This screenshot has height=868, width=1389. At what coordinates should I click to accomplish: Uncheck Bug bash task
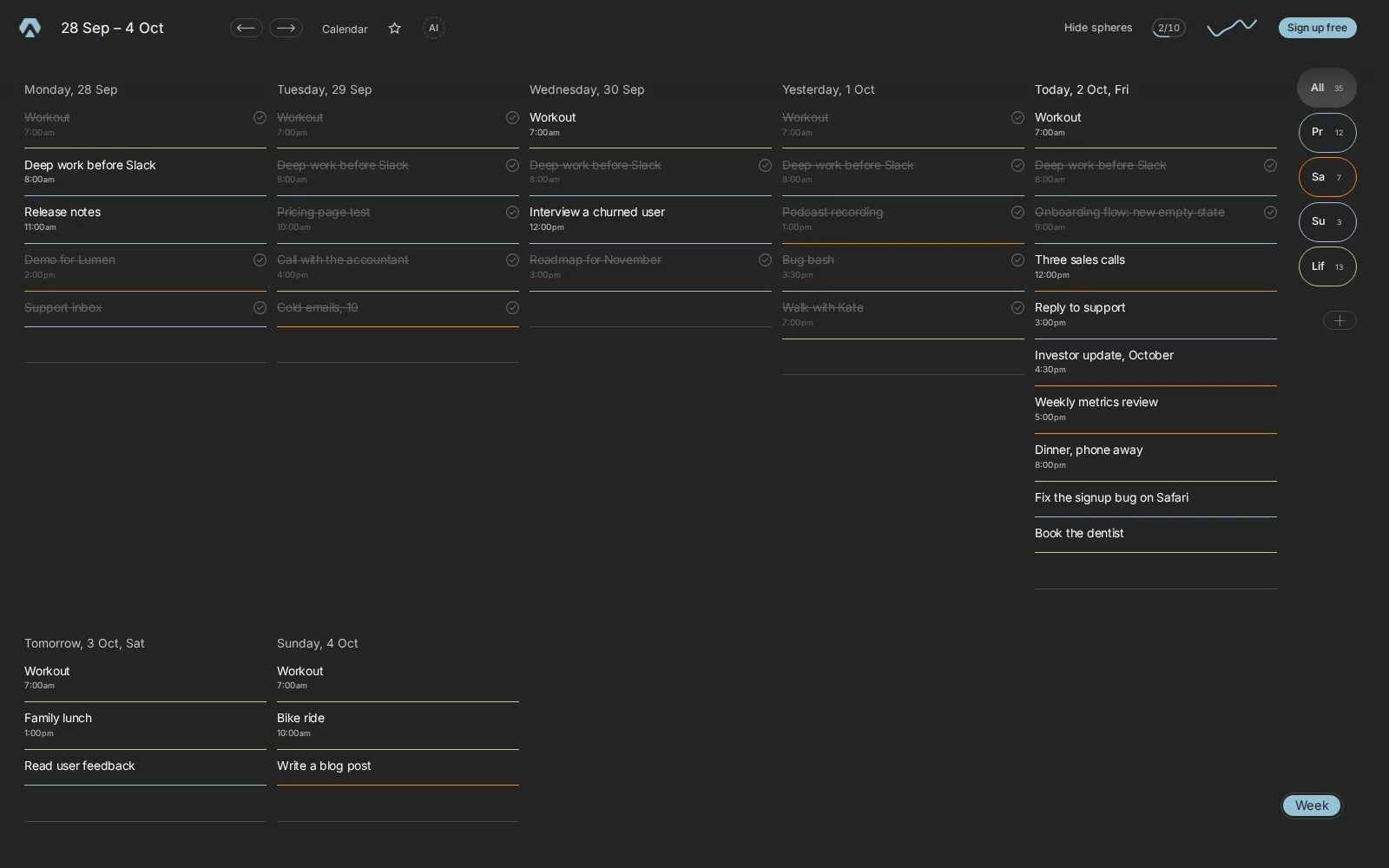point(1017,260)
